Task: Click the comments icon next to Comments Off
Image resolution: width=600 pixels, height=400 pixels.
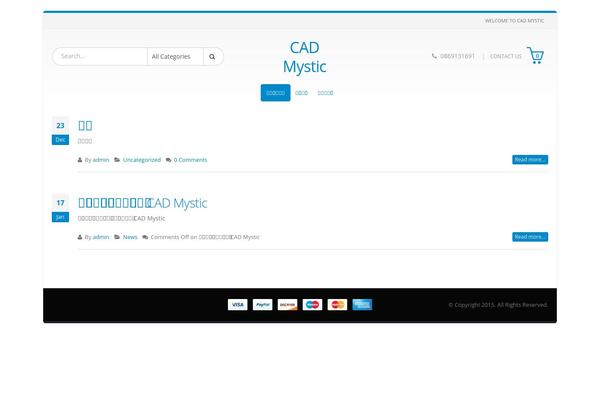Action: coord(145,237)
